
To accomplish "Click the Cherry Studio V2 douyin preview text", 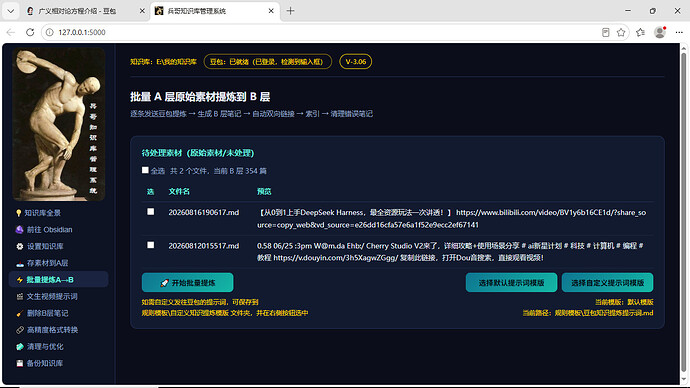I will [450, 252].
